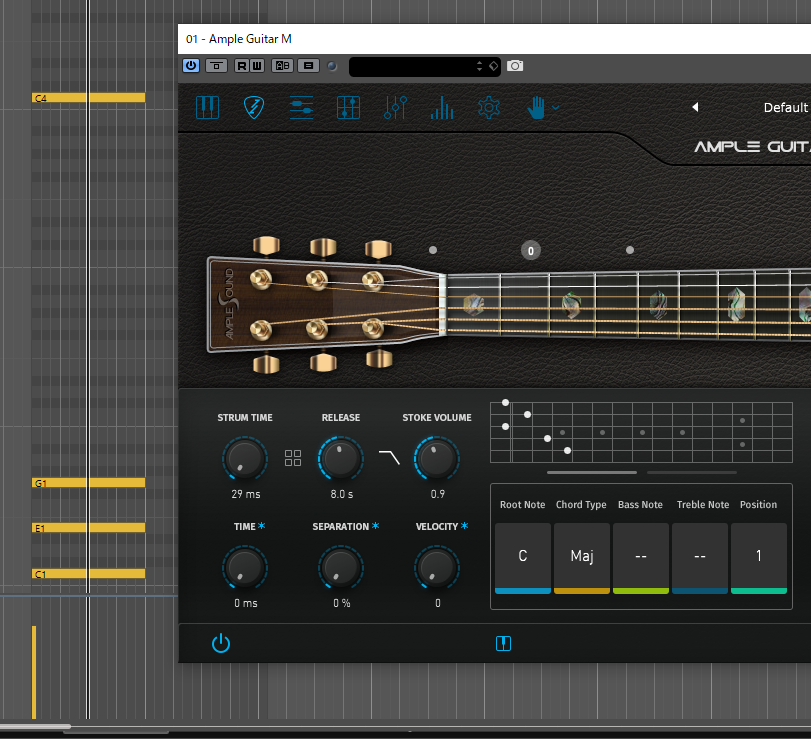Click the chord diagram fret grid

641,432
